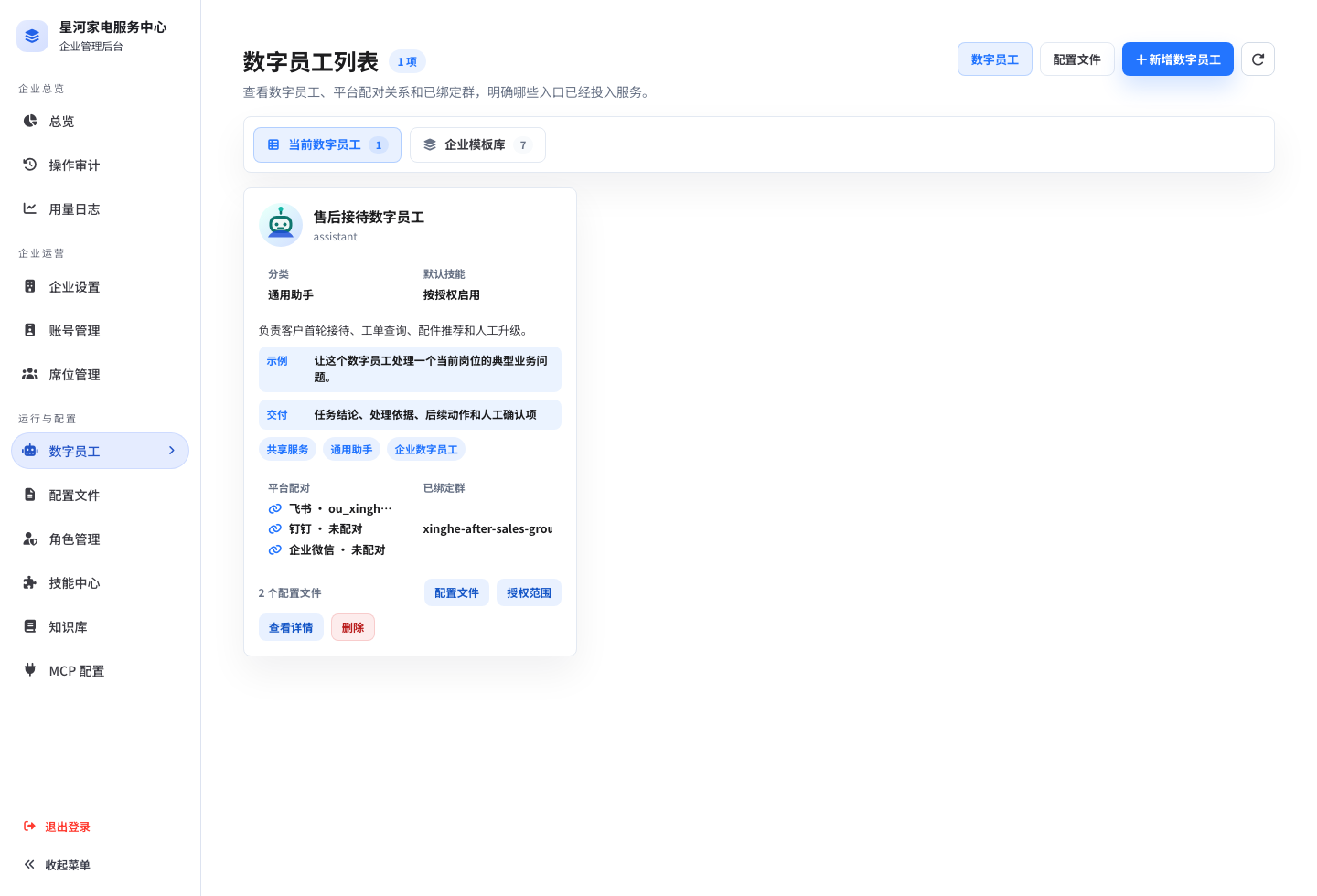Click the plug icon beside MCP 配置
Screen dimensions: 1317x896
coord(30,670)
